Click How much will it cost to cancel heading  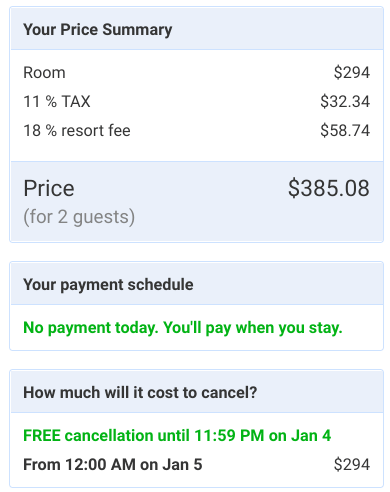140,392
